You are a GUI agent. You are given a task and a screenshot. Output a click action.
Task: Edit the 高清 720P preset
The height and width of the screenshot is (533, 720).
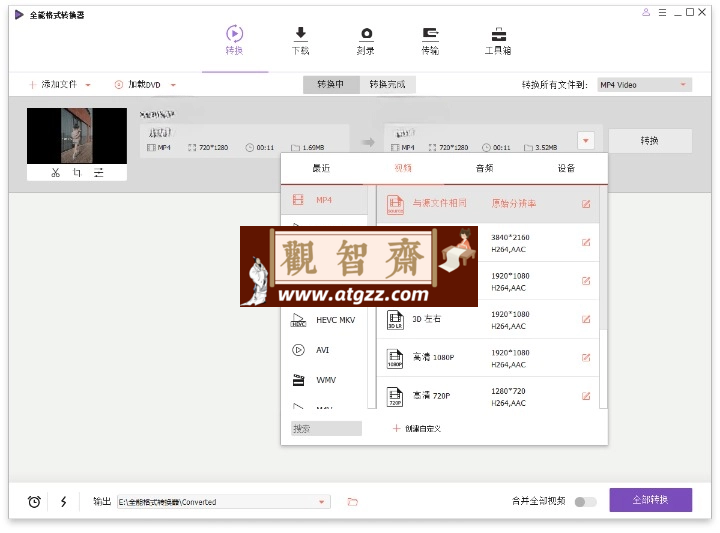coord(586,396)
